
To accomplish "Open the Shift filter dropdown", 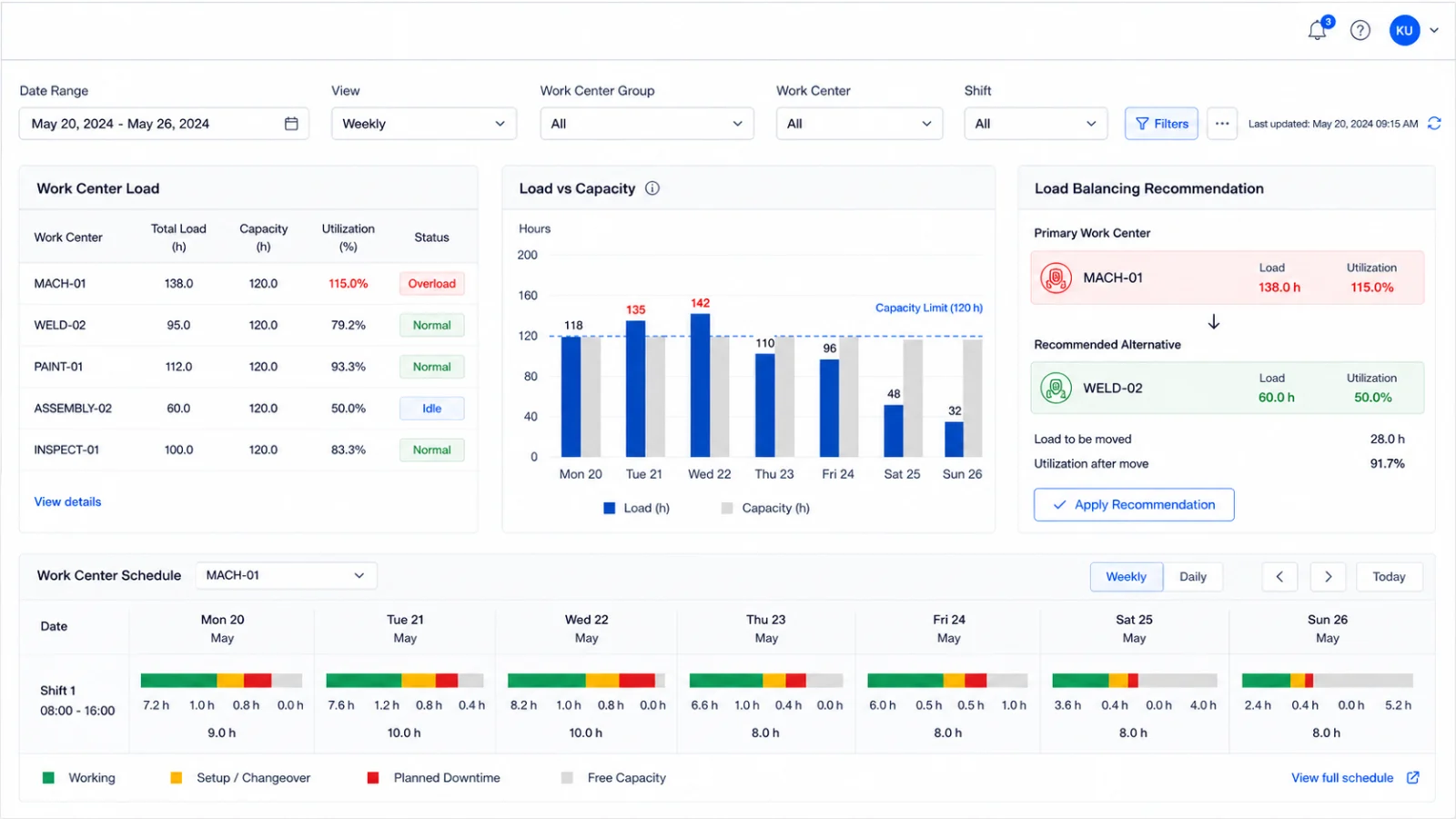I will (x=1036, y=124).
